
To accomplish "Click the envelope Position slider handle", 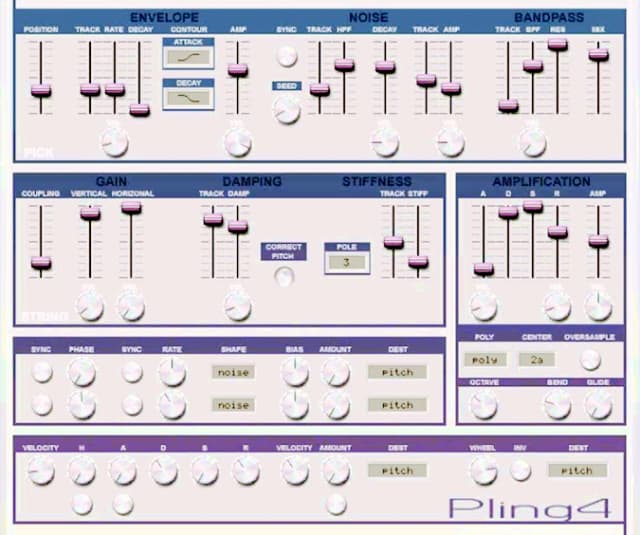I will 41,90.
